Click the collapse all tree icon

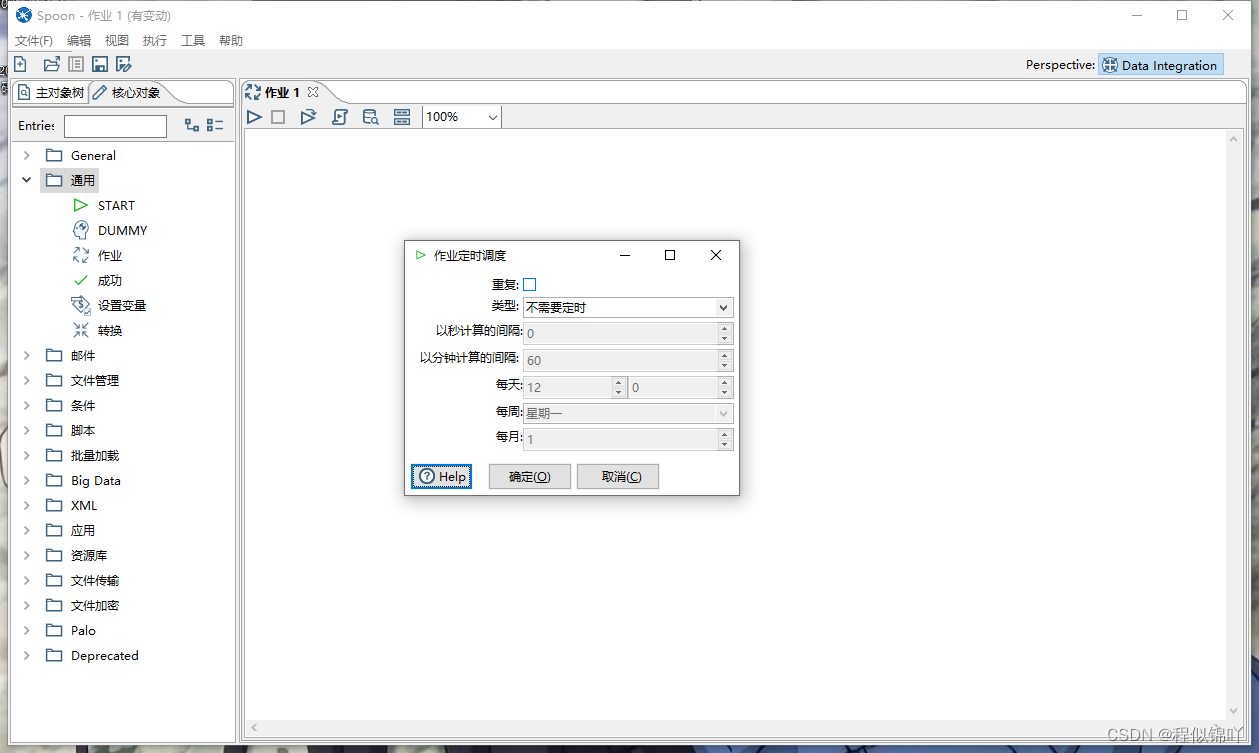[x=215, y=125]
